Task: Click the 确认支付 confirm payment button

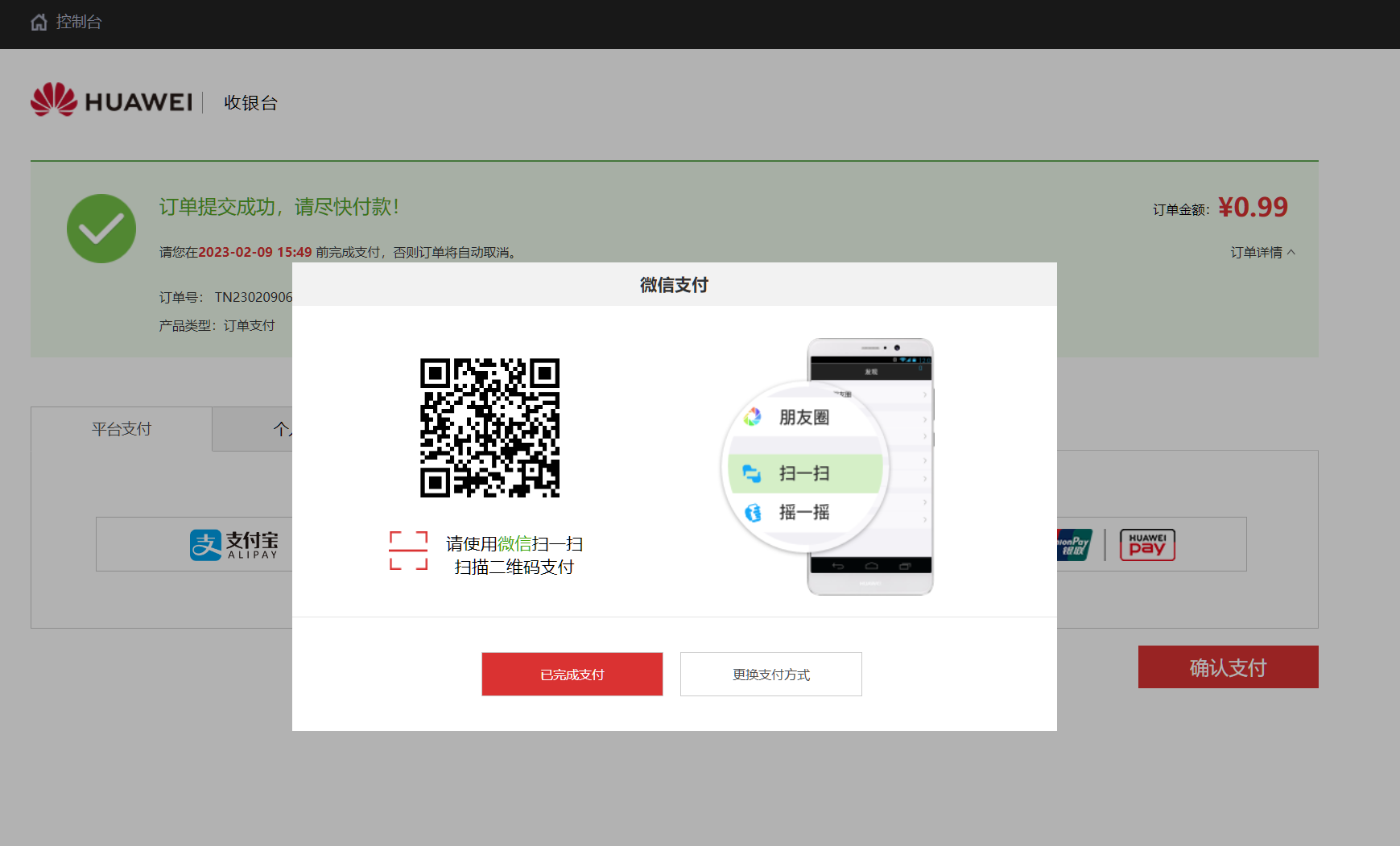Action: click(1228, 667)
